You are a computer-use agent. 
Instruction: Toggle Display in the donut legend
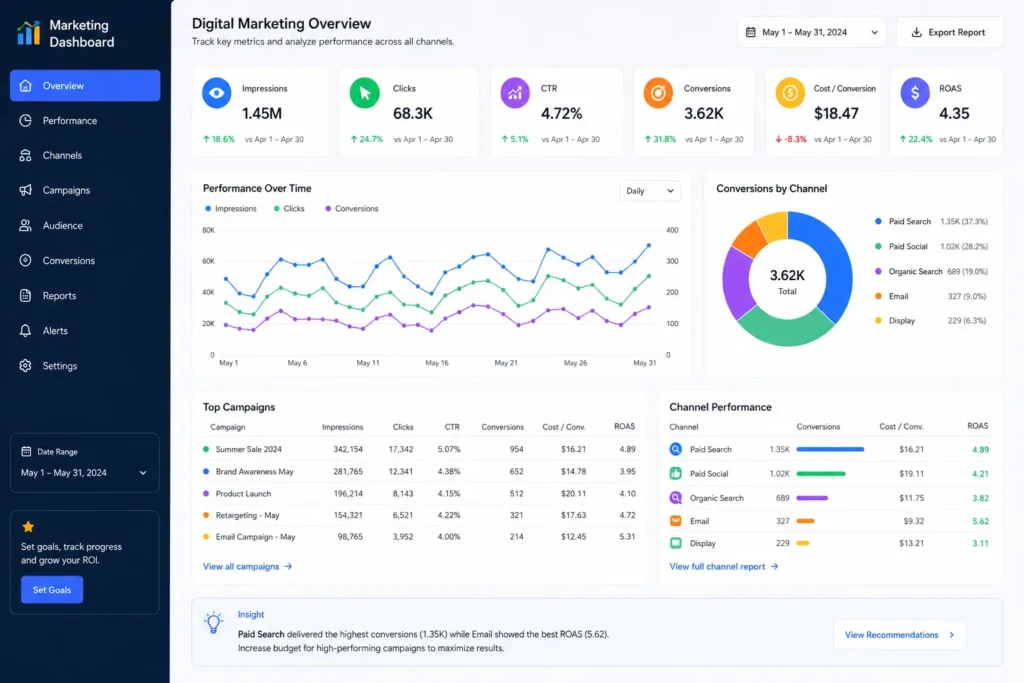click(x=895, y=321)
